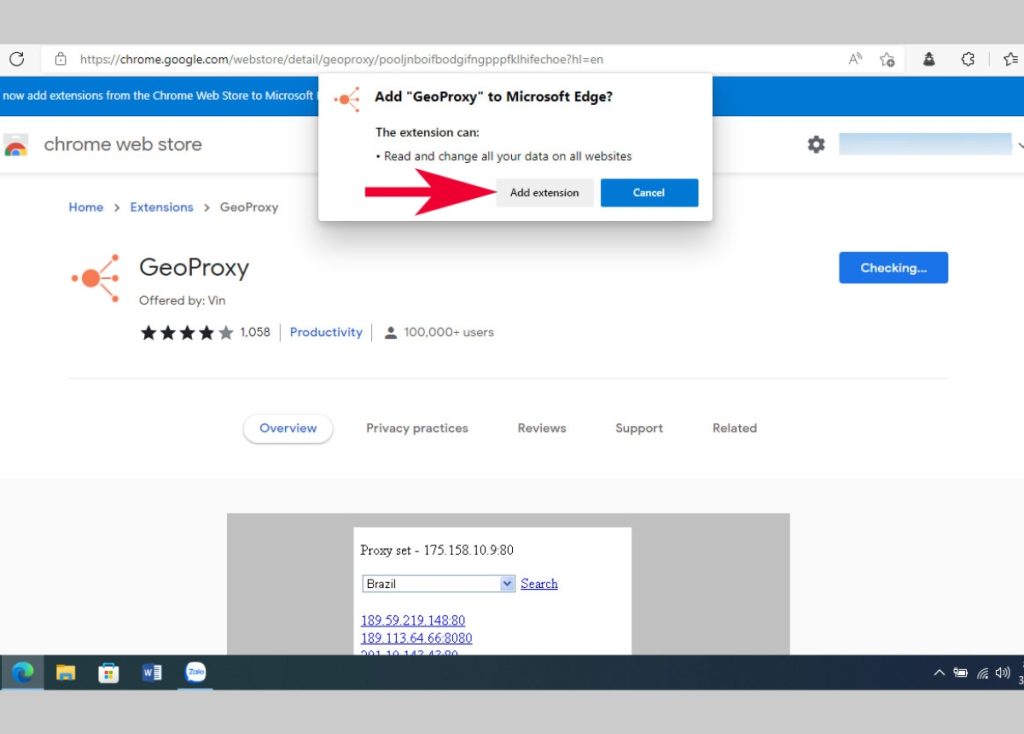Click the Chrome Web Store rainbow logo
Image resolution: width=1024 pixels, height=734 pixels.
point(16,145)
